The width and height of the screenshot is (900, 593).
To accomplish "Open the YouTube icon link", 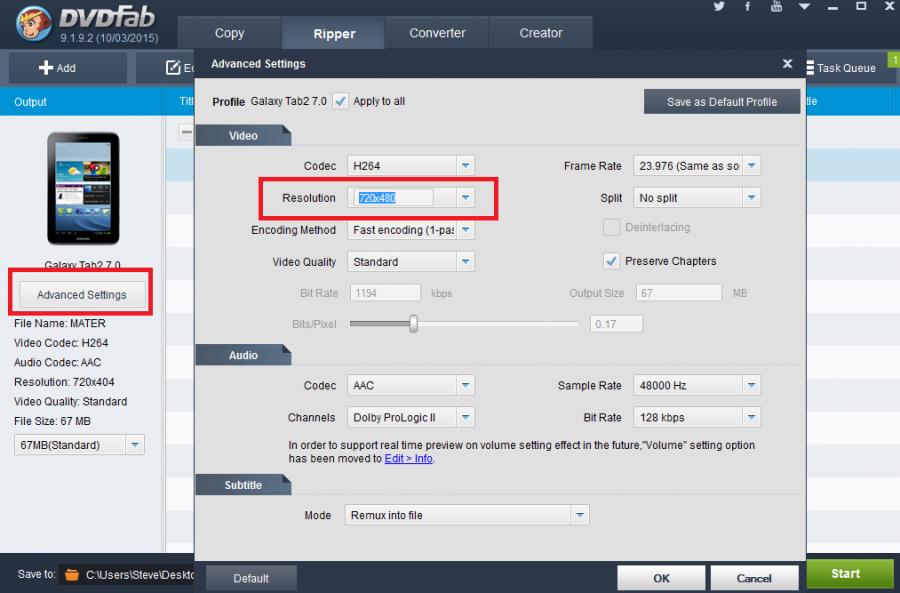I will [x=777, y=7].
